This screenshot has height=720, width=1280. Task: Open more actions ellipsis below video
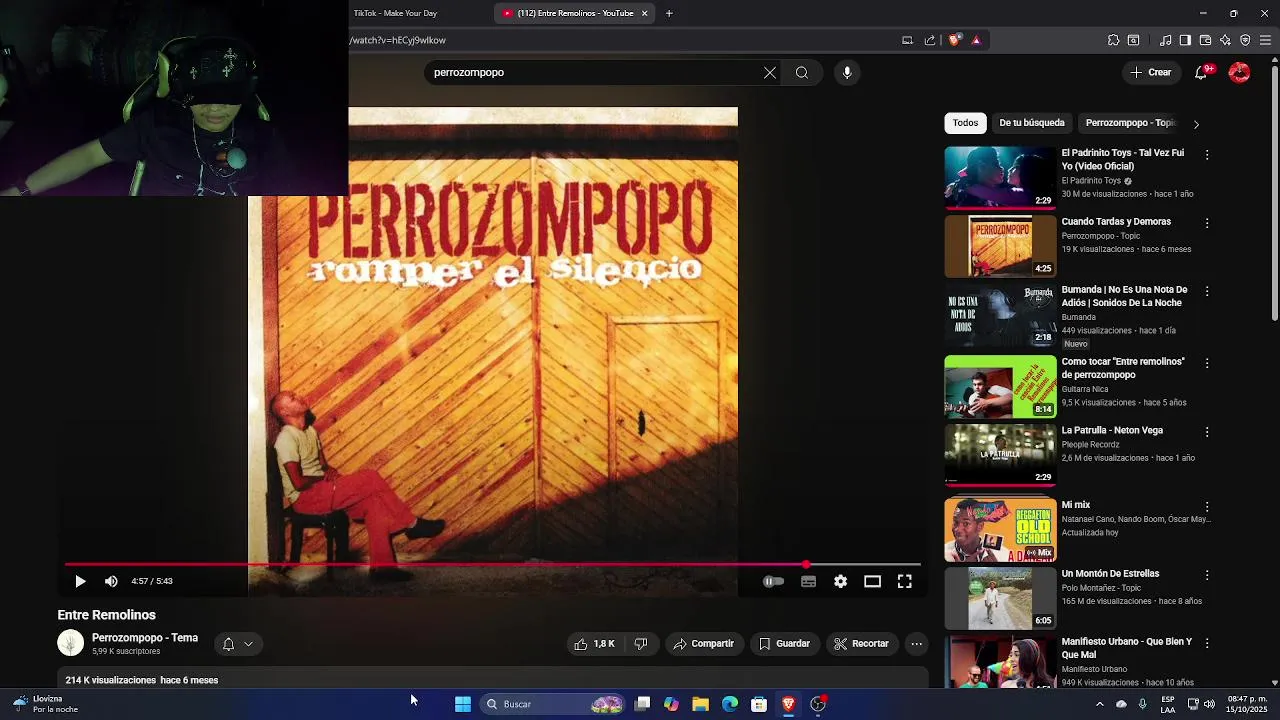(916, 644)
